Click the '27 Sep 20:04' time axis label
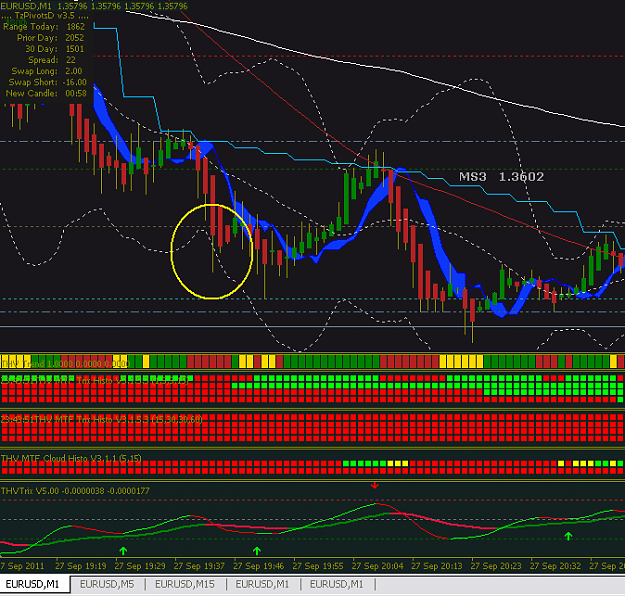Image resolution: width=625 pixels, height=596 pixels. pyautogui.click(x=377, y=566)
